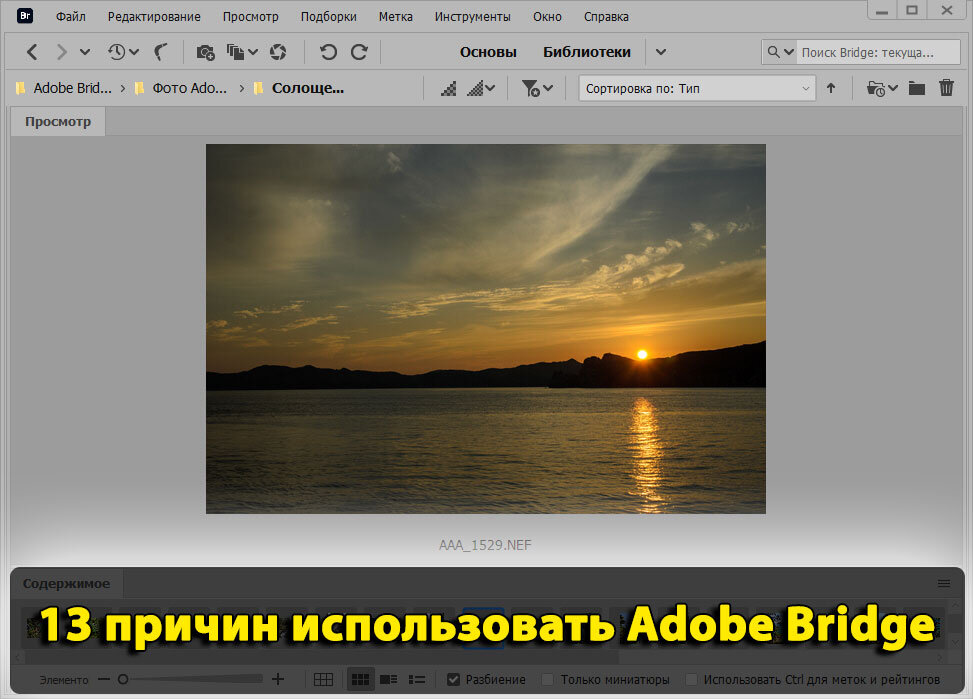Click the Поиск Bridge search field
Image resolution: width=973 pixels, height=699 pixels.
pyautogui.click(x=877, y=53)
